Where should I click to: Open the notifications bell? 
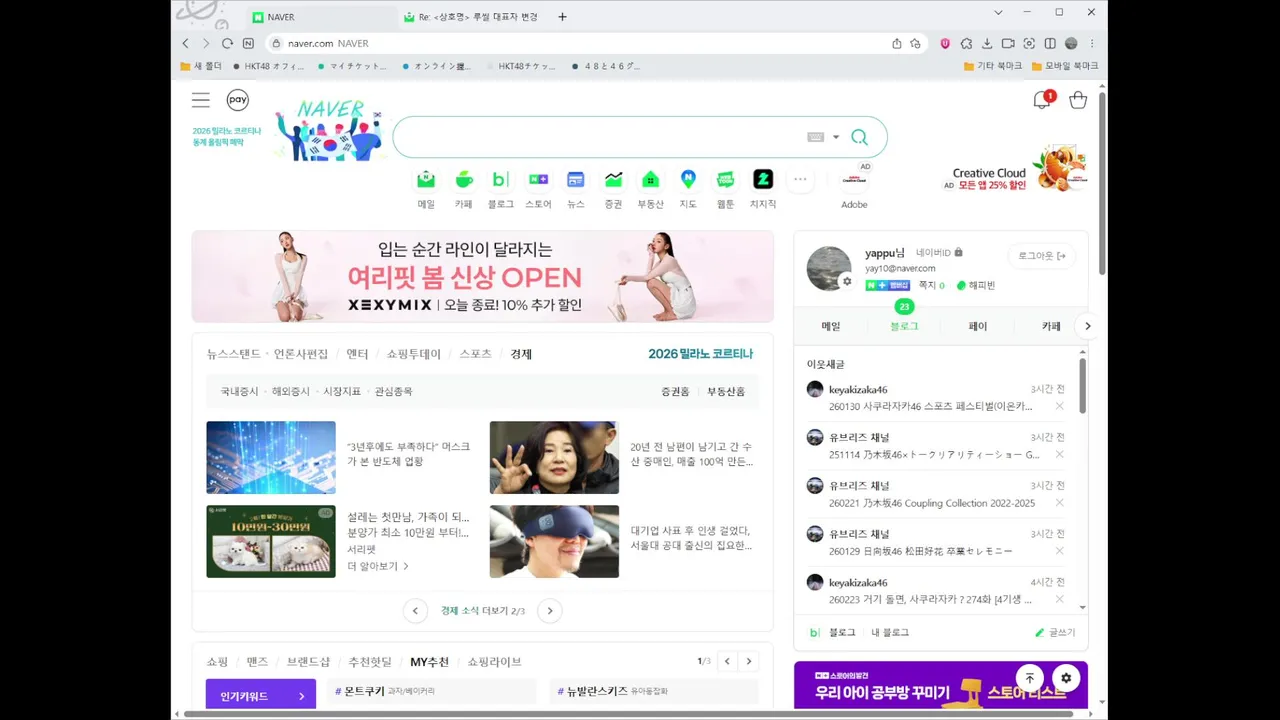(1042, 100)
